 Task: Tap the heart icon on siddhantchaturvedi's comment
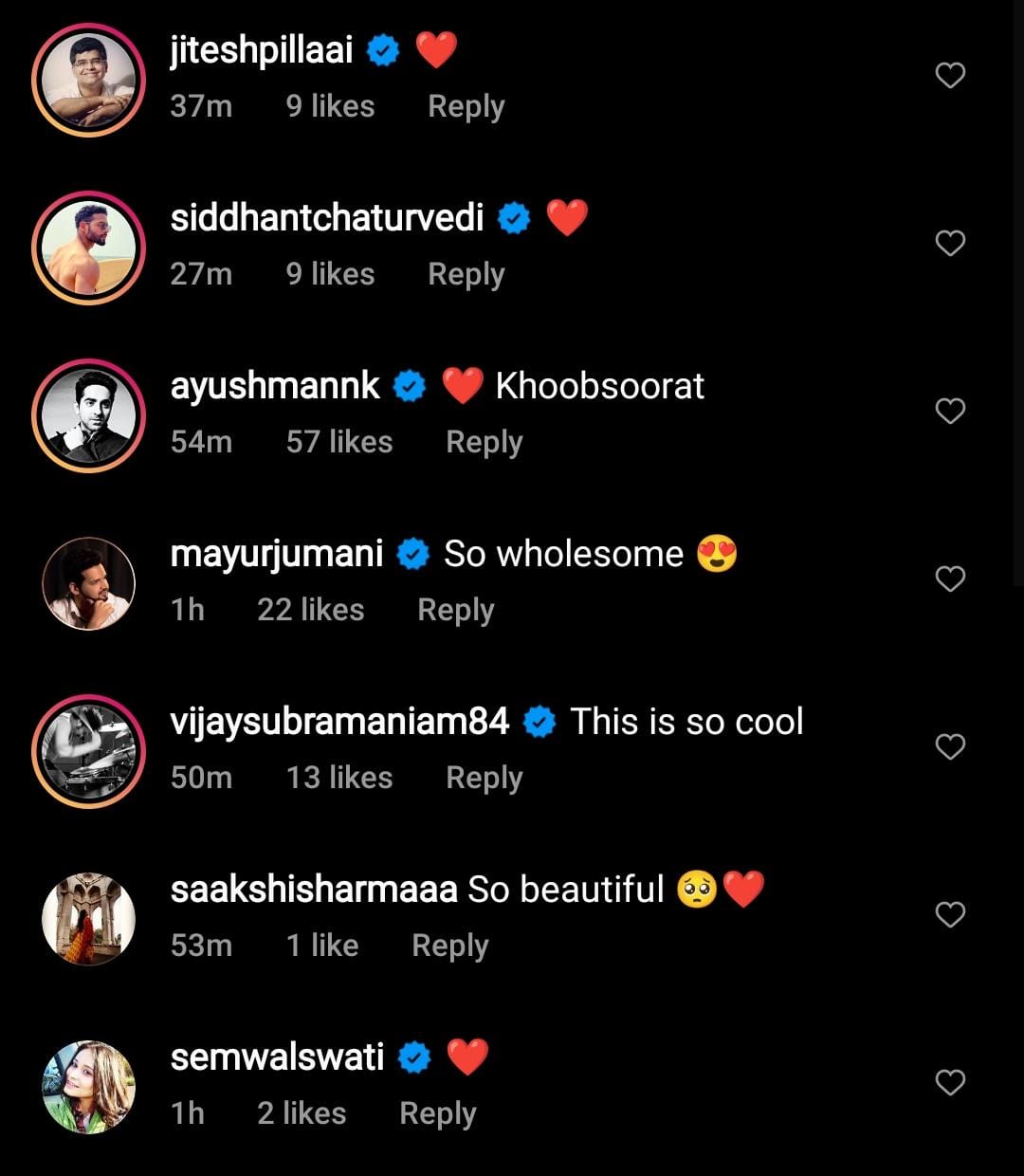click(x=950, y=242)
